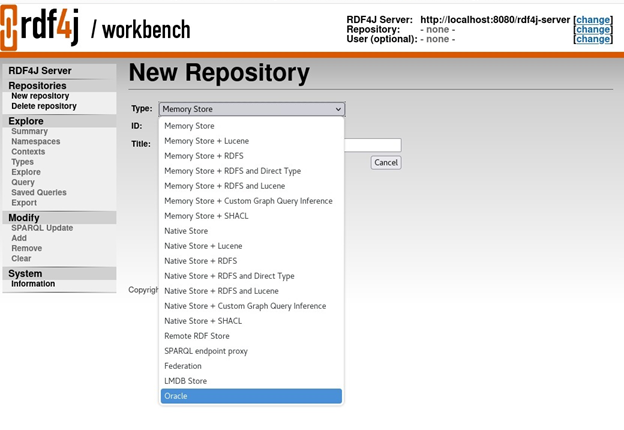The height and width of the screenshot is (430, 624).
Task: Open Export in sidebar
Action: pos(24,203)
